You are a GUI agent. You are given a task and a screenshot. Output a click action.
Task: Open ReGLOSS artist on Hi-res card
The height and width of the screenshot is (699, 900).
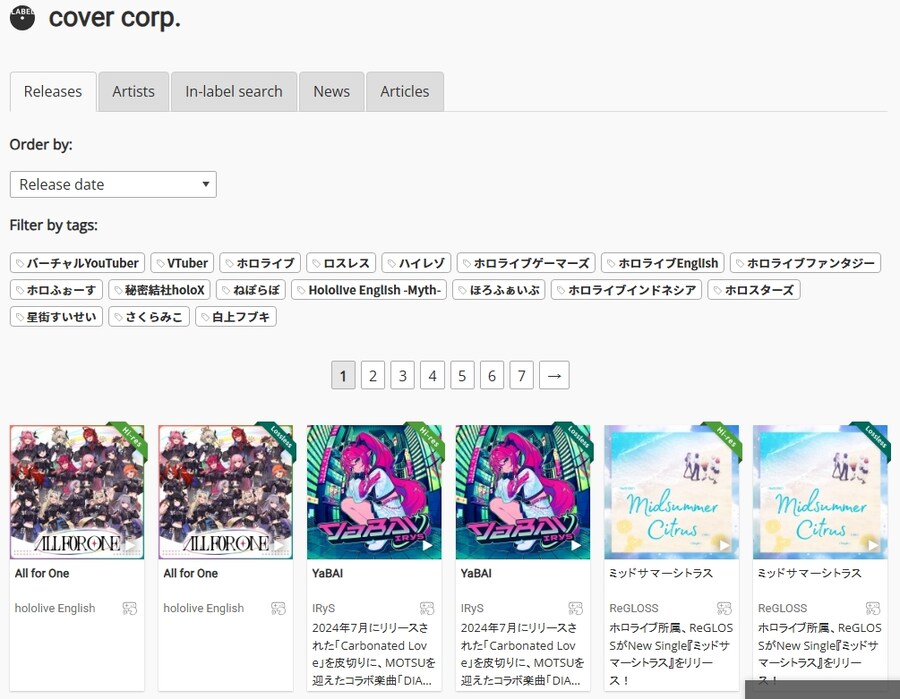point(634,608)
